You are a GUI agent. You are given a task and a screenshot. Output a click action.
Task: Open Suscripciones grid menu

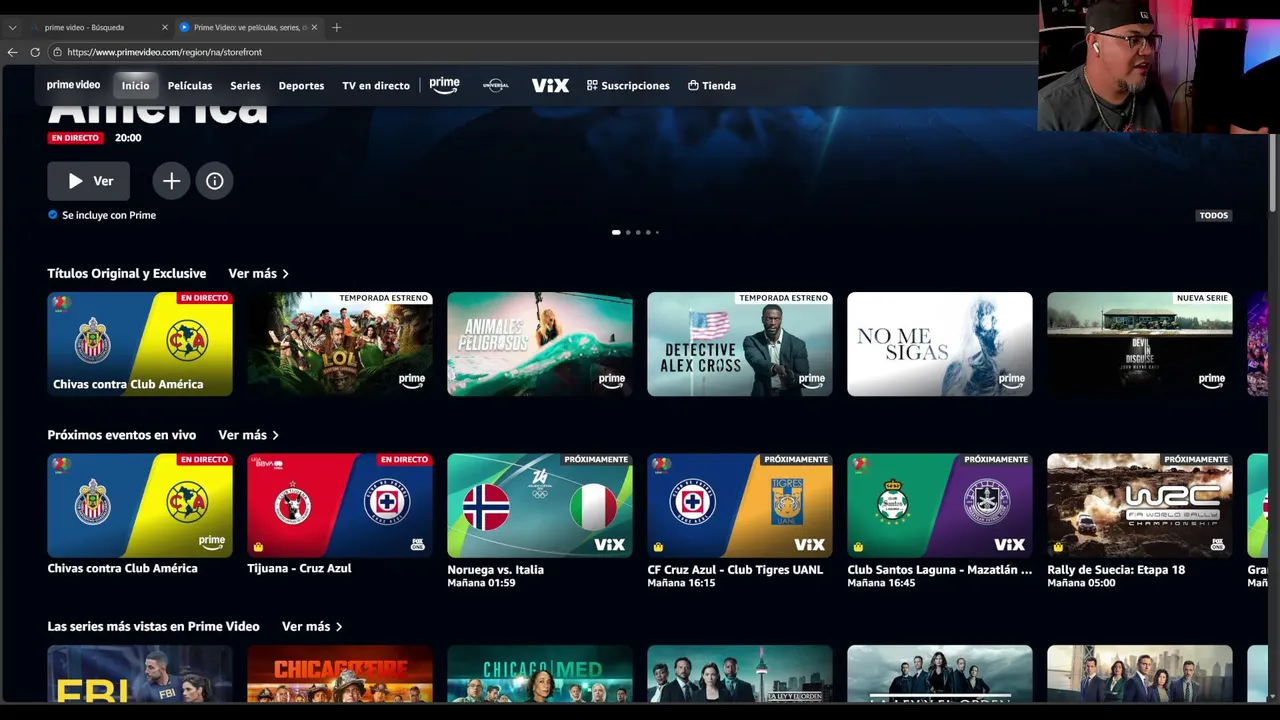(x=628, y=85)
